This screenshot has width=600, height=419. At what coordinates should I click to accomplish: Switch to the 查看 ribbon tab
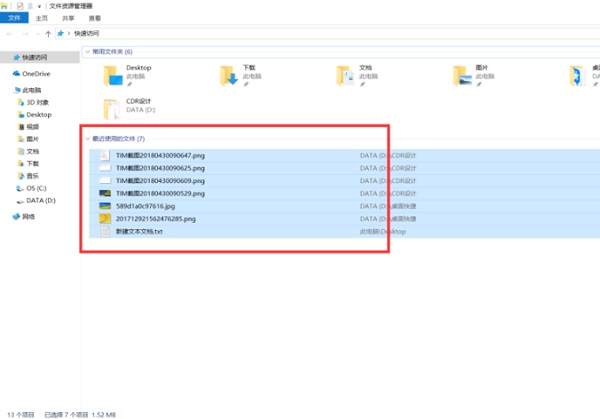point(94,18)
